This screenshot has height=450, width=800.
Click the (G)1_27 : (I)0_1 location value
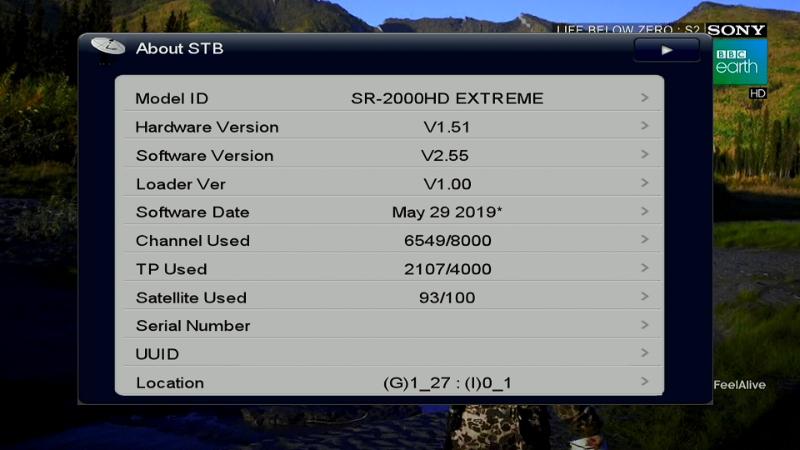pos(447,383)
